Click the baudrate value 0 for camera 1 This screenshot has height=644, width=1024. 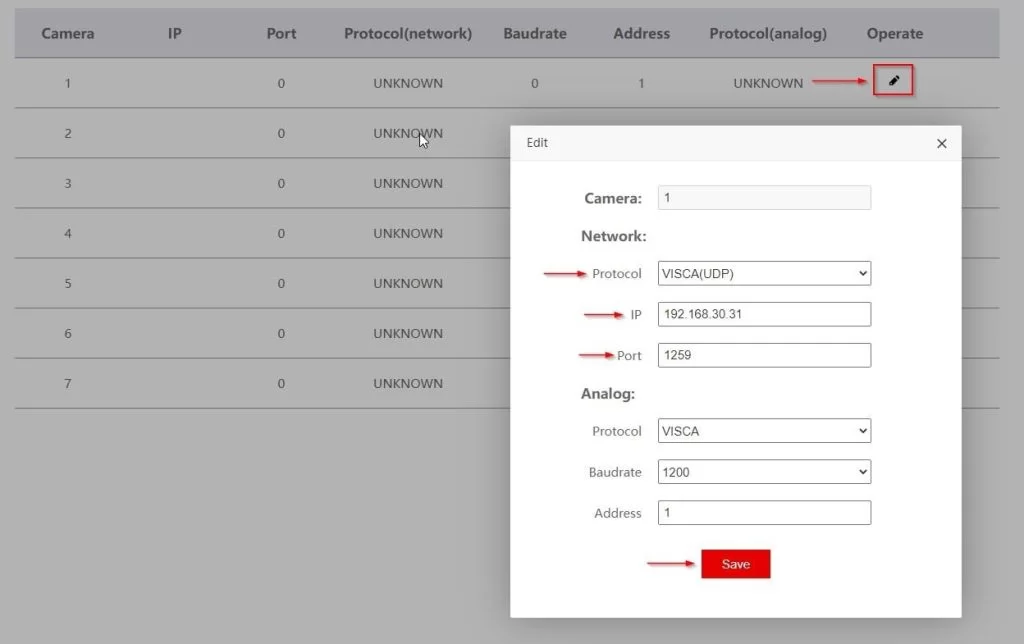click(535, 83)
